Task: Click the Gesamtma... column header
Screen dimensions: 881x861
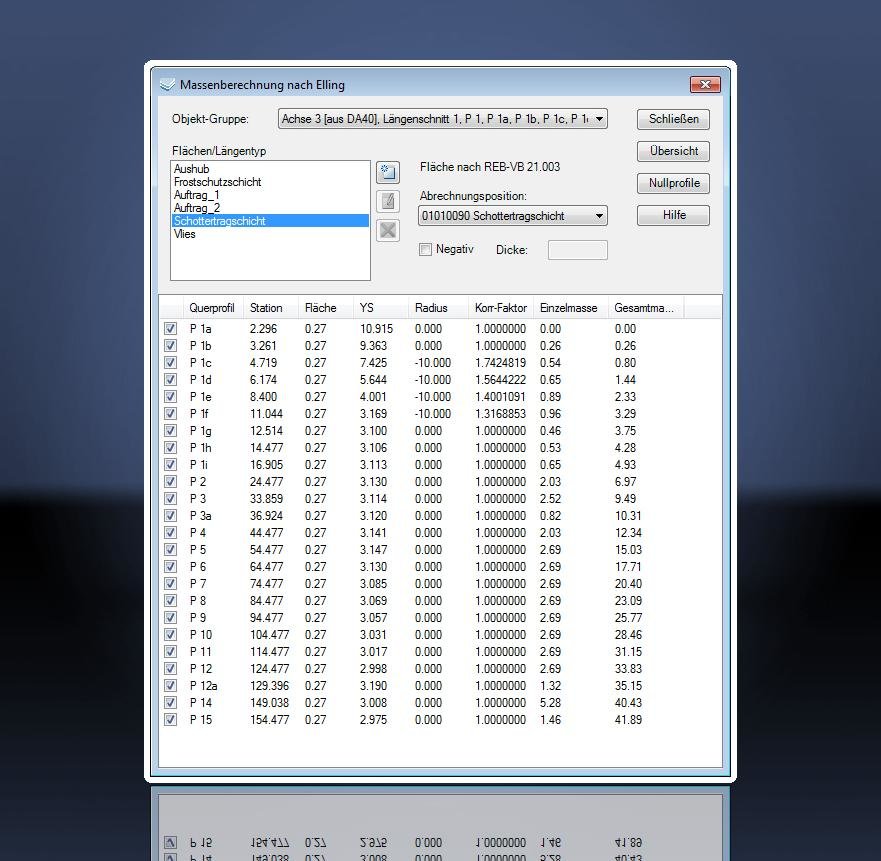Action: 646,308
